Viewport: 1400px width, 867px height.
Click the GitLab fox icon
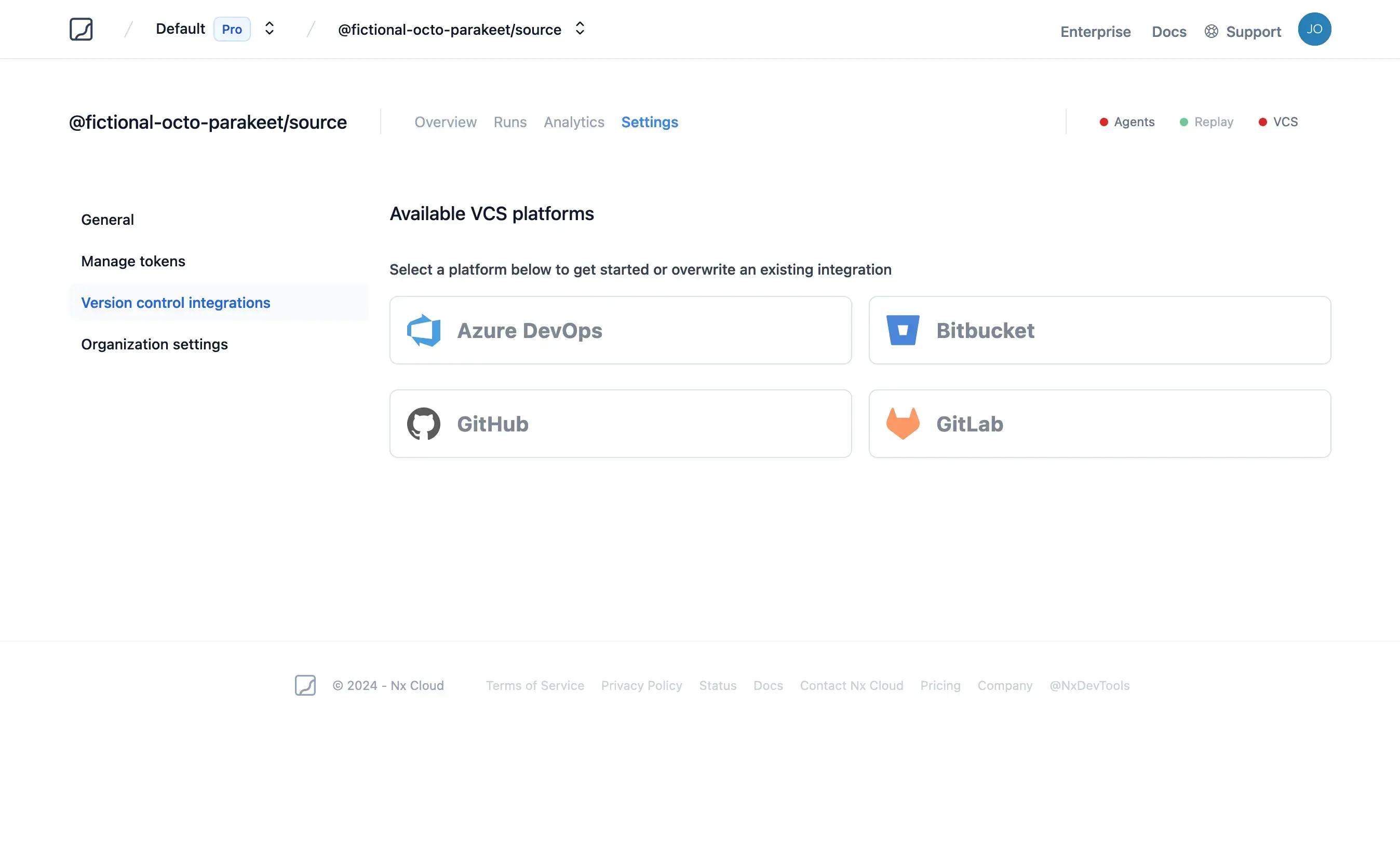[x=903, y=424]
